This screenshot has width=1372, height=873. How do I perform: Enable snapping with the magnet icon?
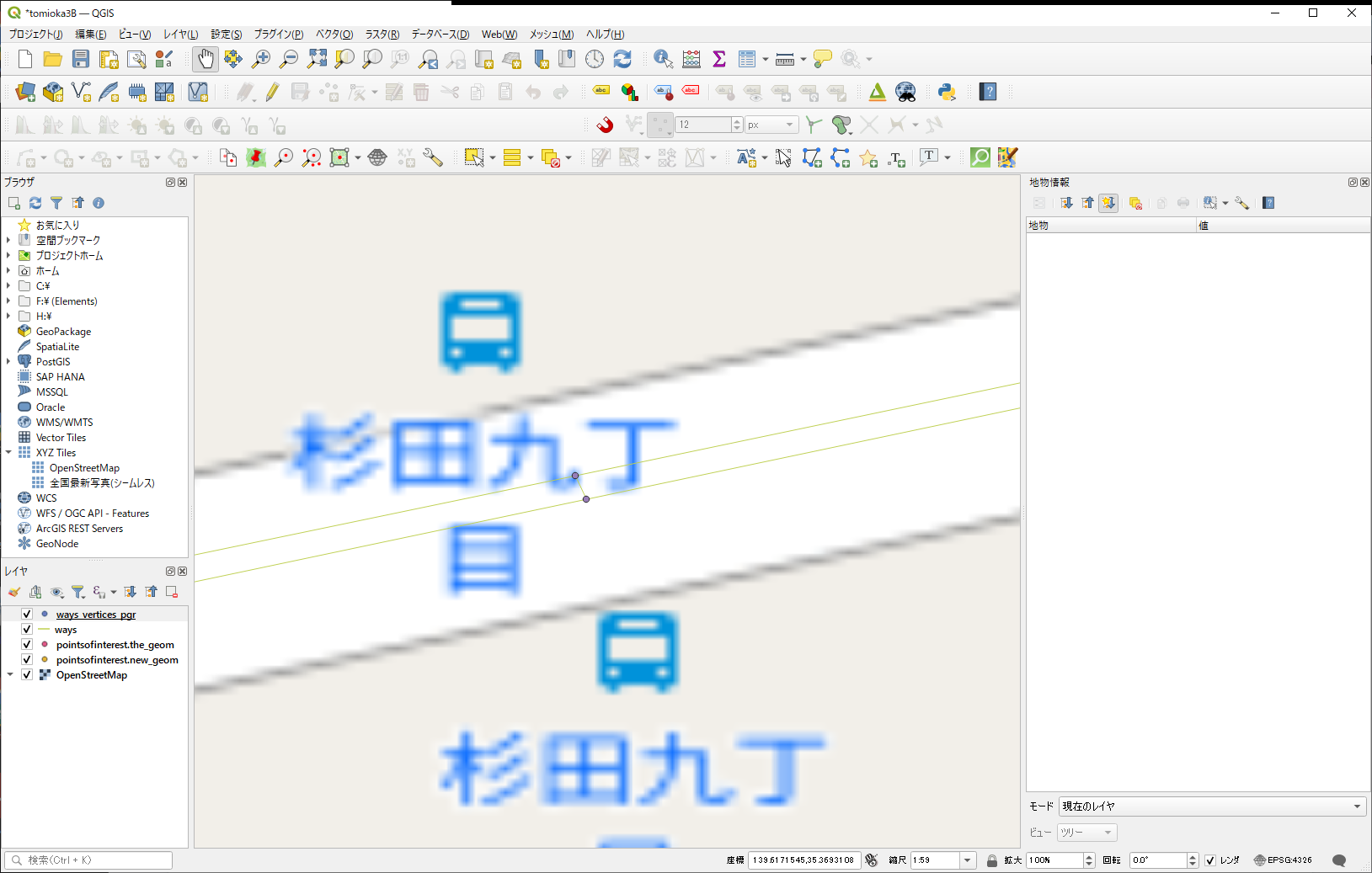pyautogui.click(x=605, y=125)
